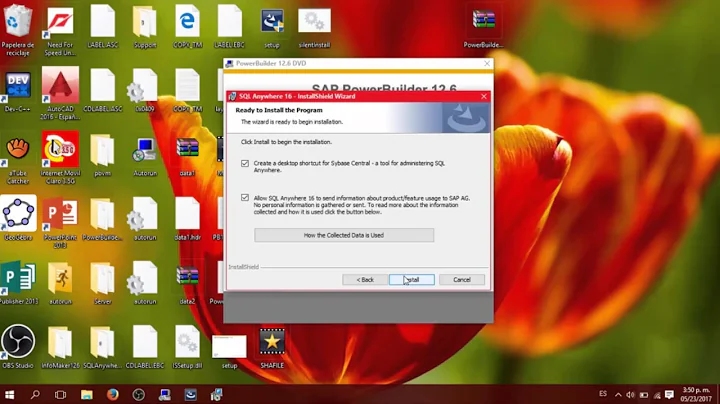Screen dimensions: 720x404
Task: Open How the Collected Data is Used
Action: click(344, 235)
